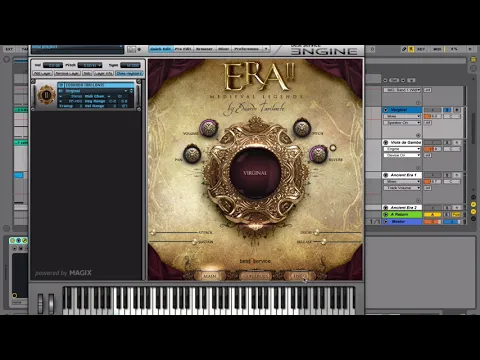Open the Pitch value dropdown

[x=89, y=65]
